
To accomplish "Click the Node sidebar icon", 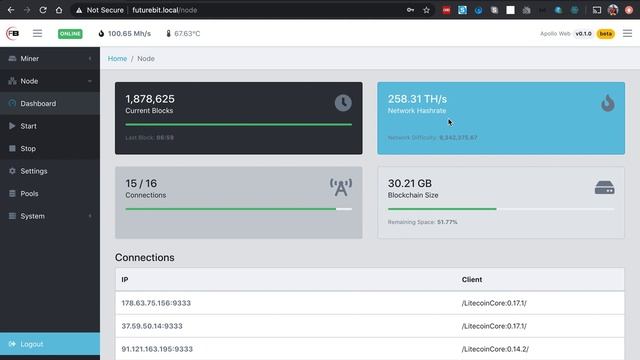I will point(12,81).
